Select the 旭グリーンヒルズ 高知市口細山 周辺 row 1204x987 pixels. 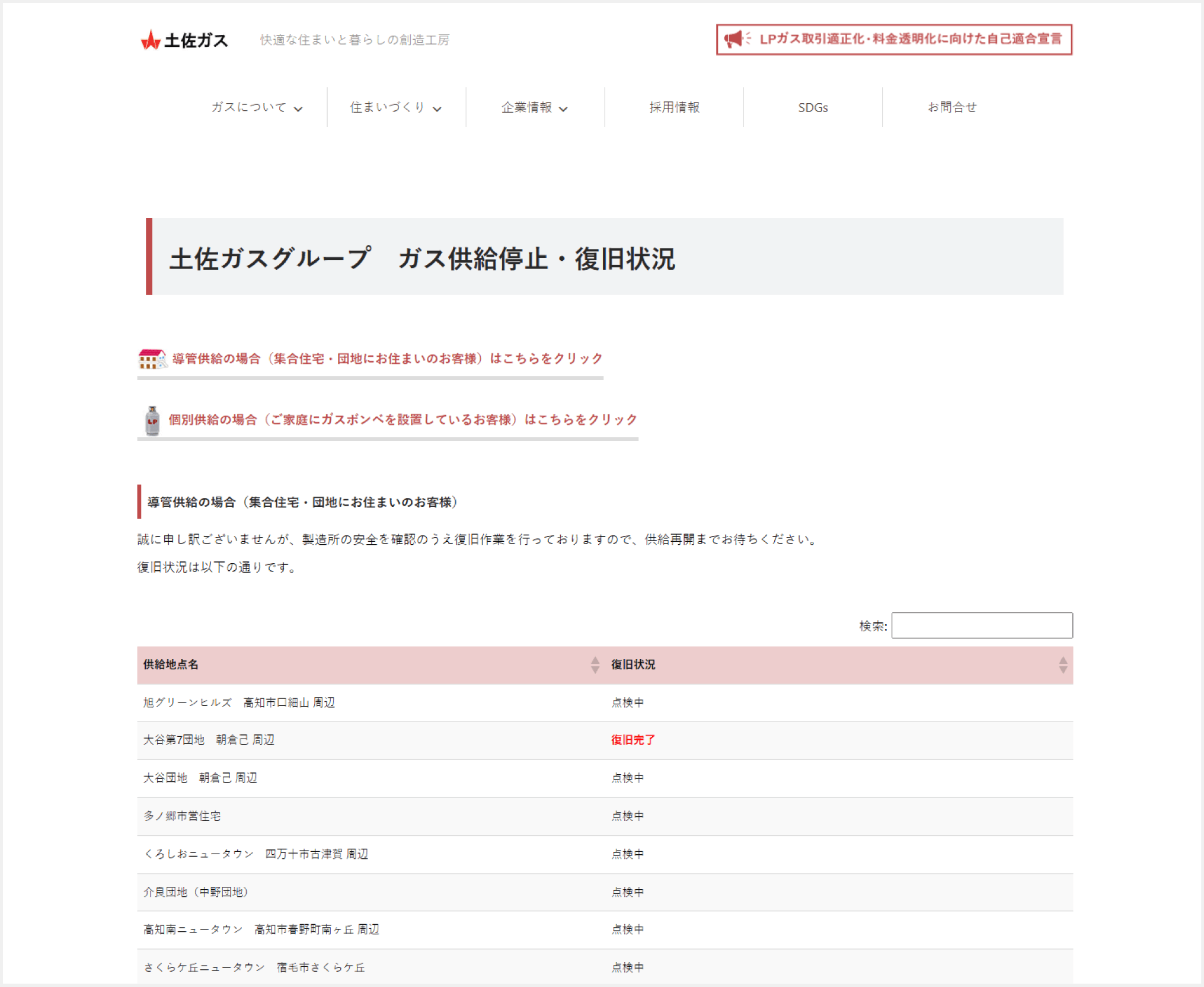pyautogui.click(x=605, y=702)
